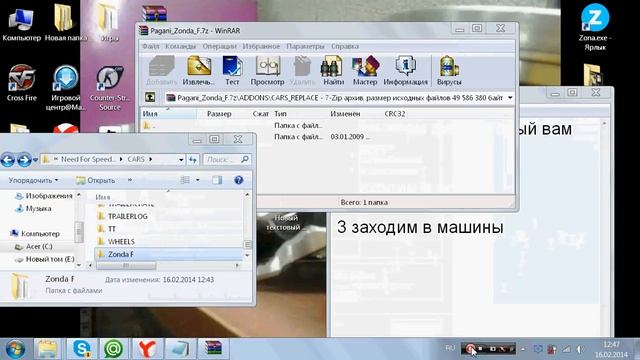Select Изображения in Explorer navigation pane
Screen dimensions: 640x360
tap(43, 196)
